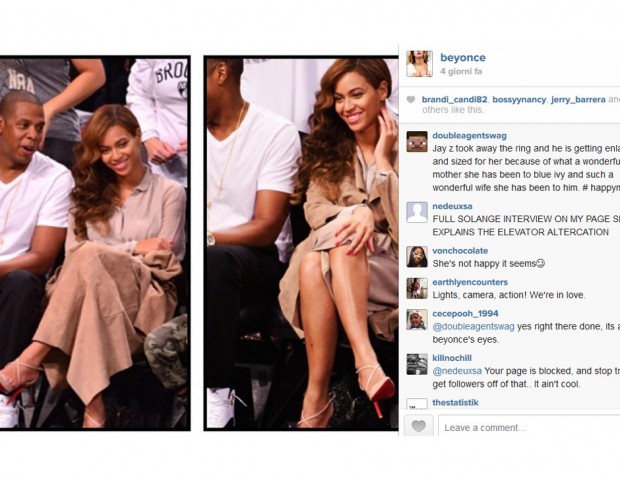
Task: Open doubleagentswag commenter username
Action: coord(469,136)
